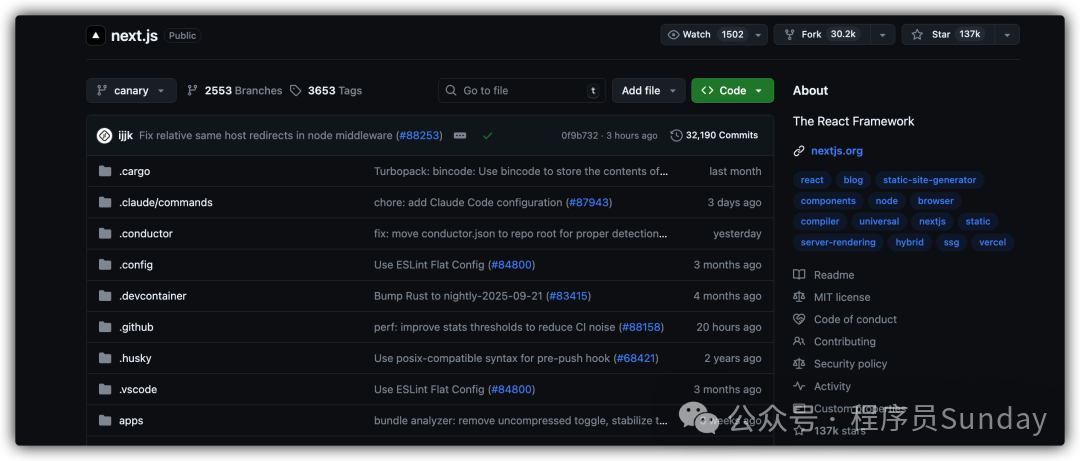Open the Star lists dropdown arrow
The height and width of the screenshot is (461, 1080).
pos(1006,34)
